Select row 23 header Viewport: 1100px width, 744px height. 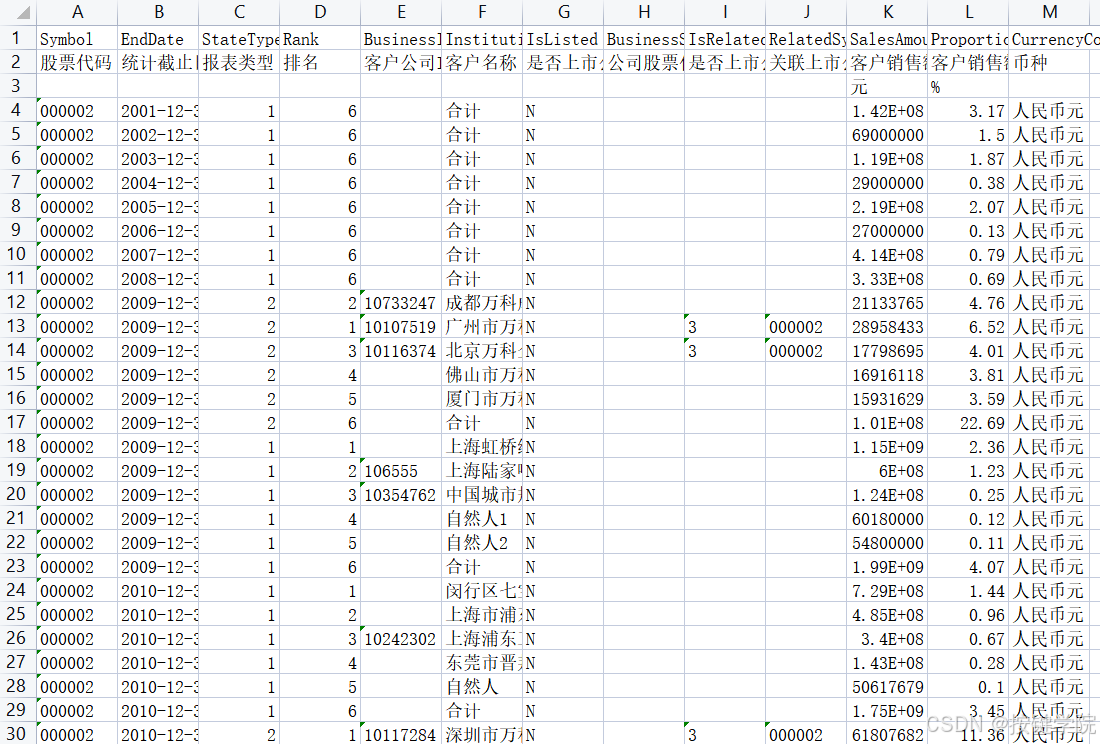pyautogui.click(x=18, y=566)
